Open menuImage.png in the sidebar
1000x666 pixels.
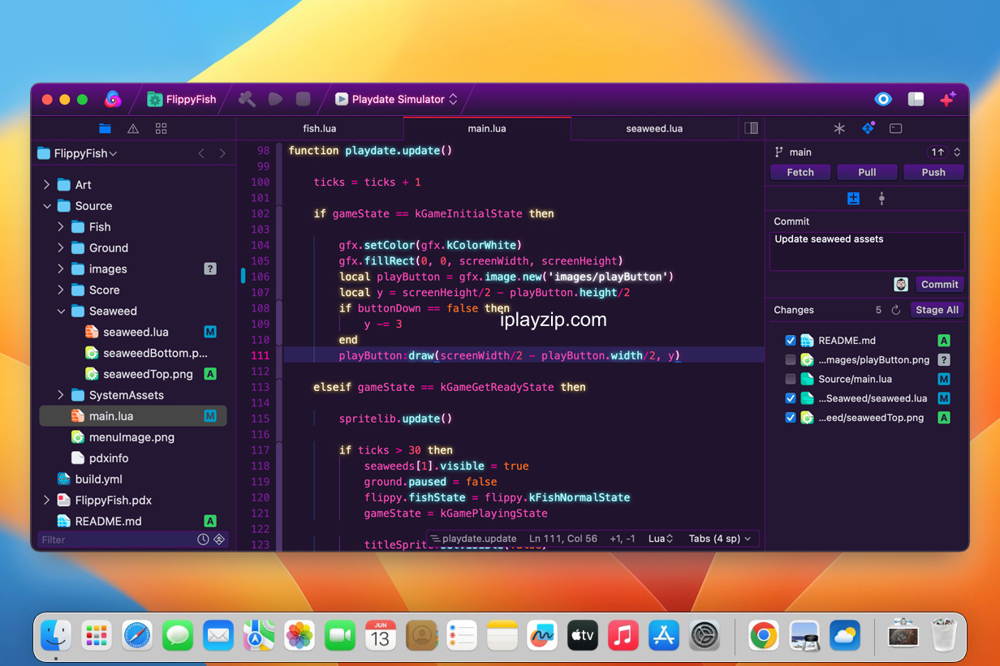coord(133,437)
